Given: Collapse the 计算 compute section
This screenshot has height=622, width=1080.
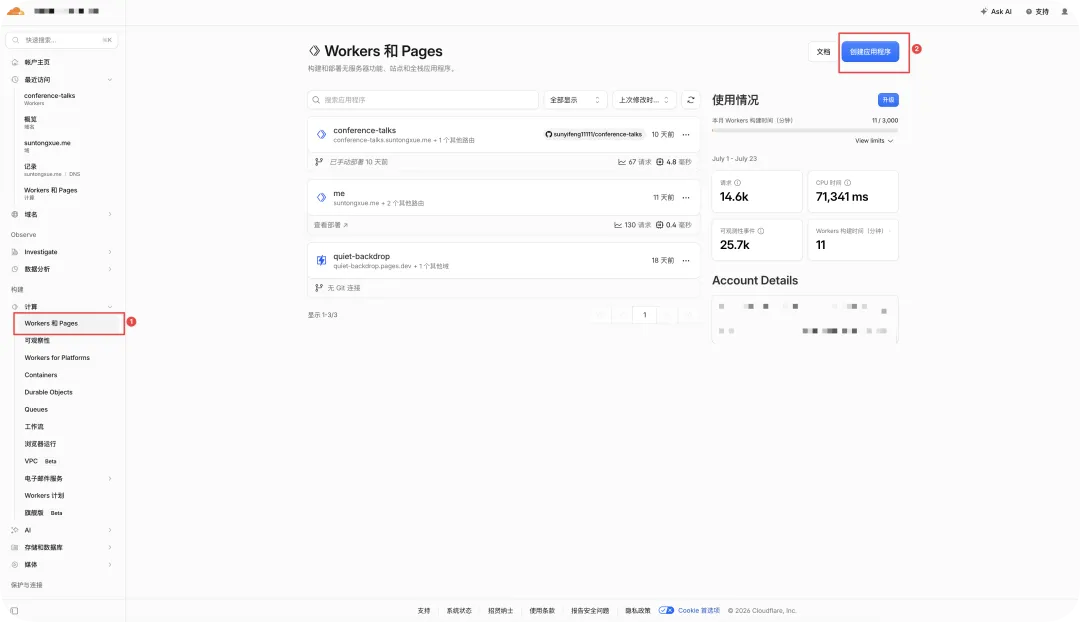Looking at the screenshot, I should pos(110,307).
